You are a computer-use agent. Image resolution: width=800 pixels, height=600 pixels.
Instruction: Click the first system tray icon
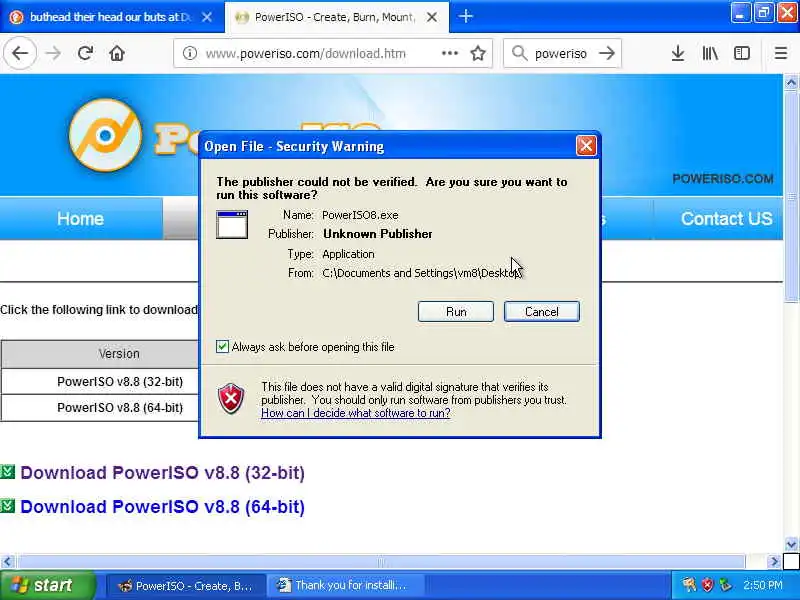689,585
